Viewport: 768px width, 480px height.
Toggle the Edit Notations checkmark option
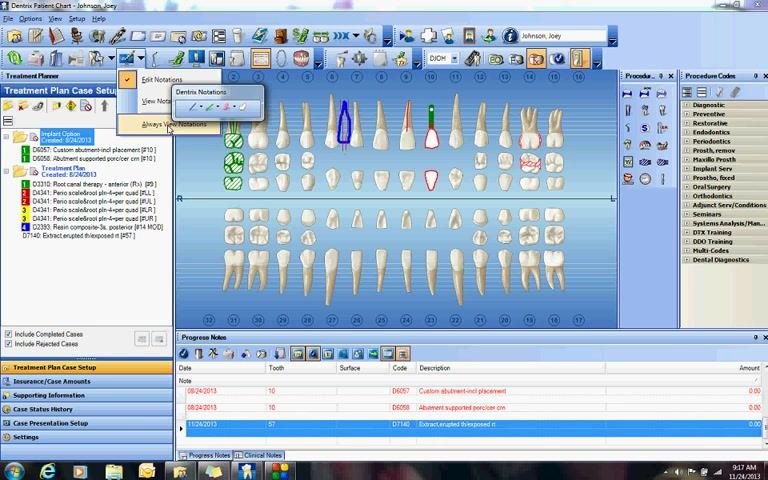pos(127,79)
